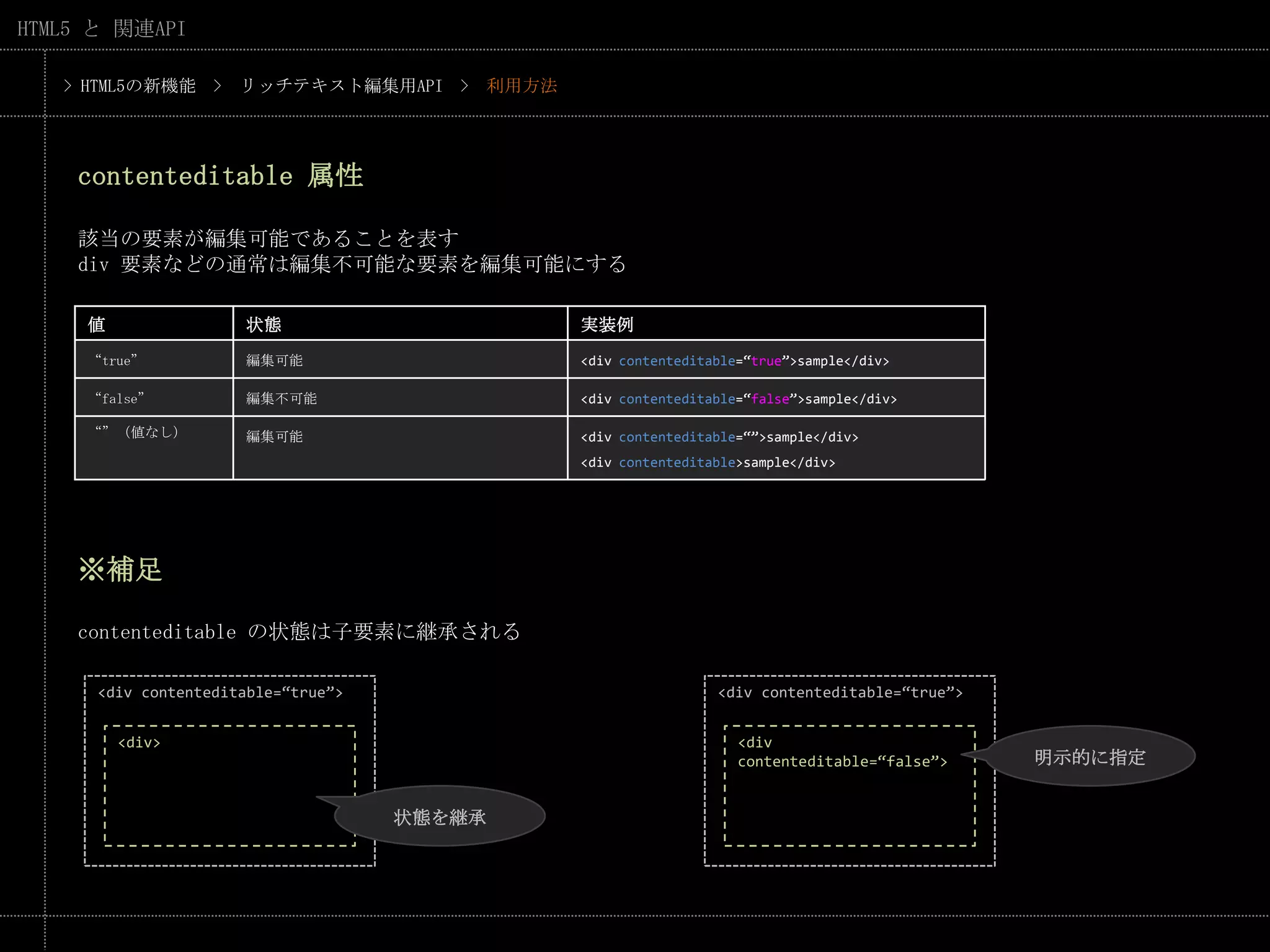Viewport: 1270px width, 952px height.
Task: Click the 'HTML5 と 関連API' header title
Action: [101, 29]
